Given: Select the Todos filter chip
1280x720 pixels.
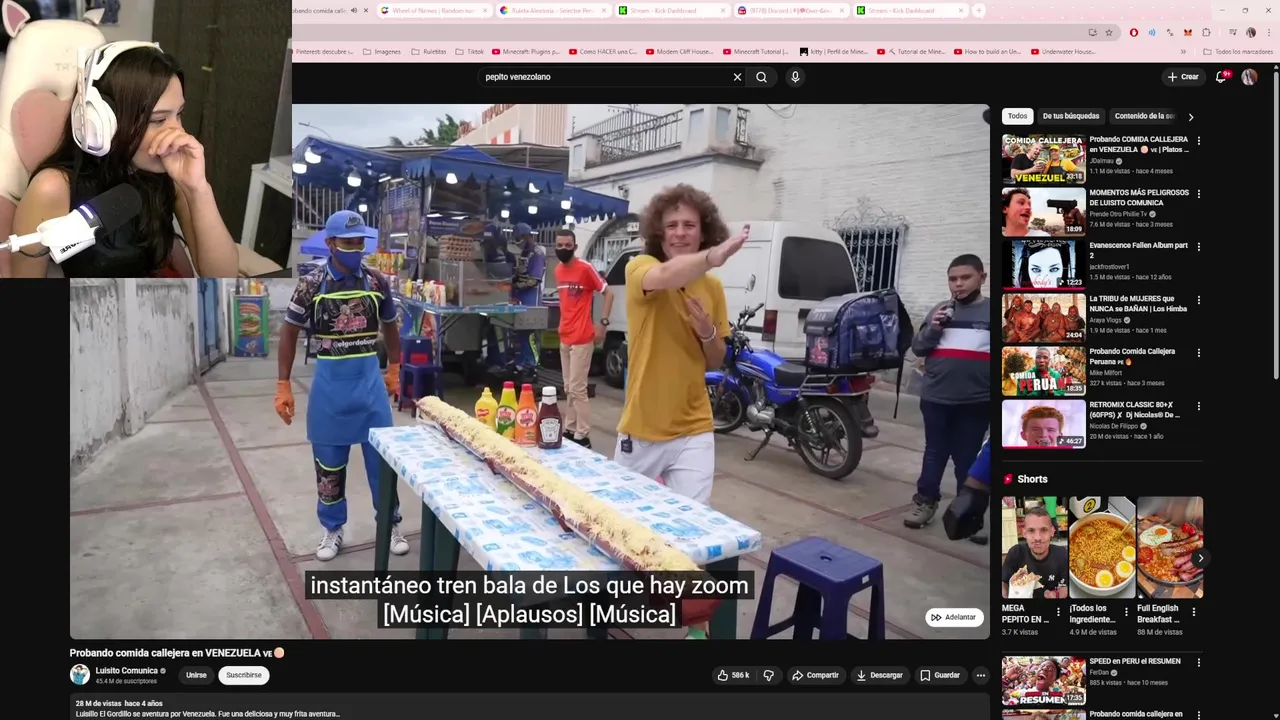Looking at the screenshot, I should coord(1017,116).
